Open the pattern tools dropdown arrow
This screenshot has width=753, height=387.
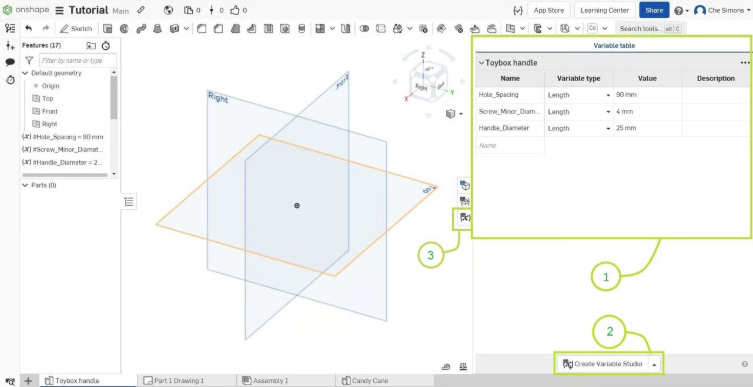click(x=332, y=29)
